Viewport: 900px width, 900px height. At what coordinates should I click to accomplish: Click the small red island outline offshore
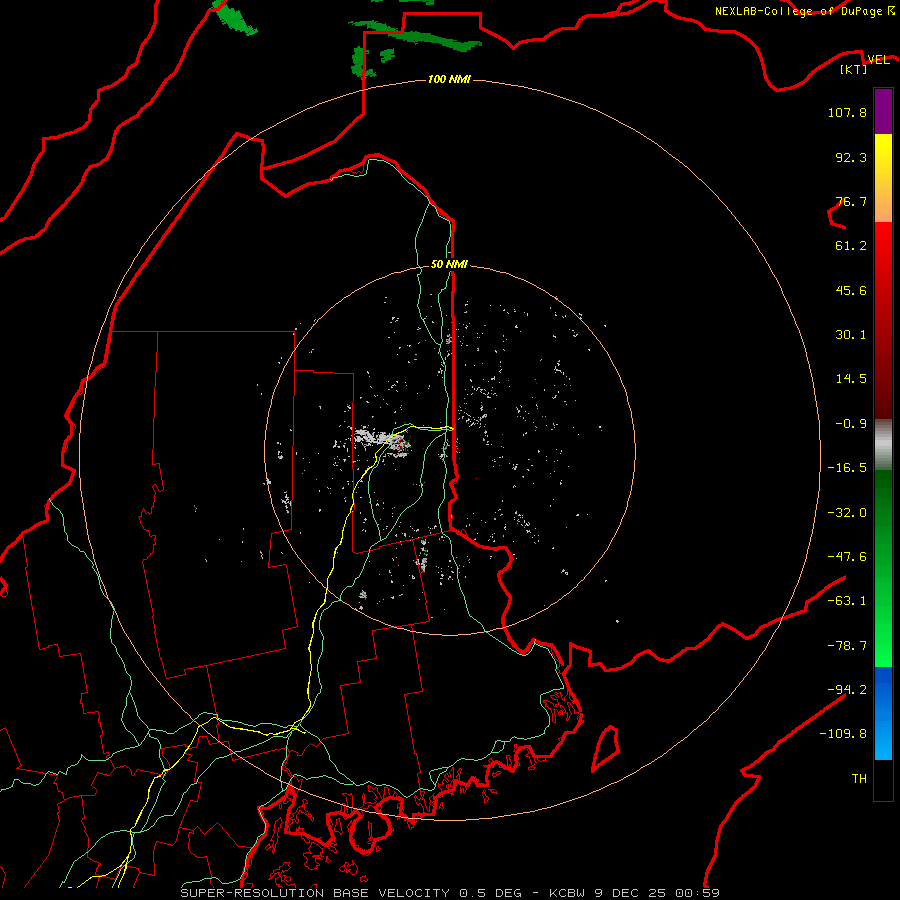pyautogui.click(x=606, y=748)
